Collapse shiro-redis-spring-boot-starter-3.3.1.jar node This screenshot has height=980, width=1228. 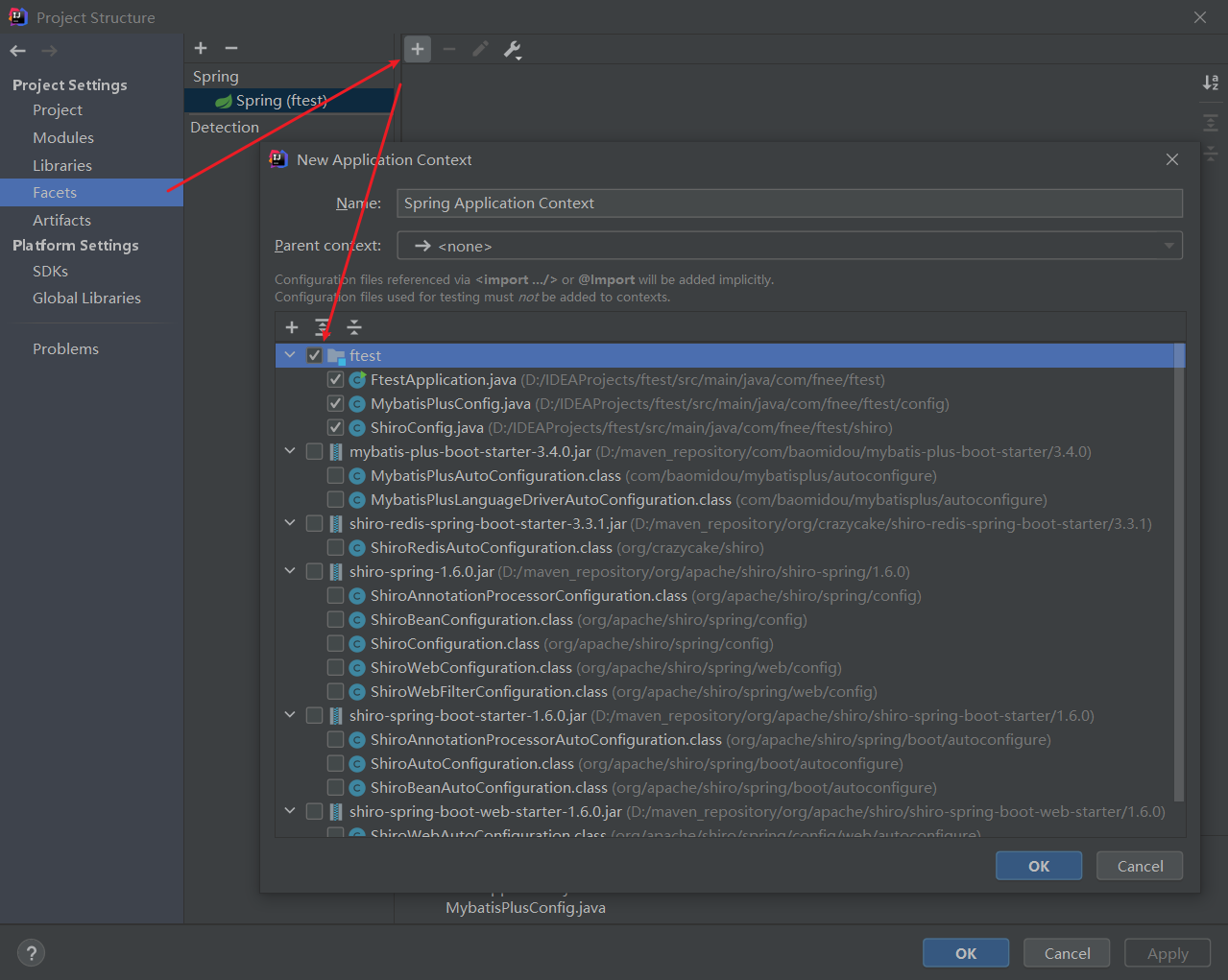click(290, 523)
